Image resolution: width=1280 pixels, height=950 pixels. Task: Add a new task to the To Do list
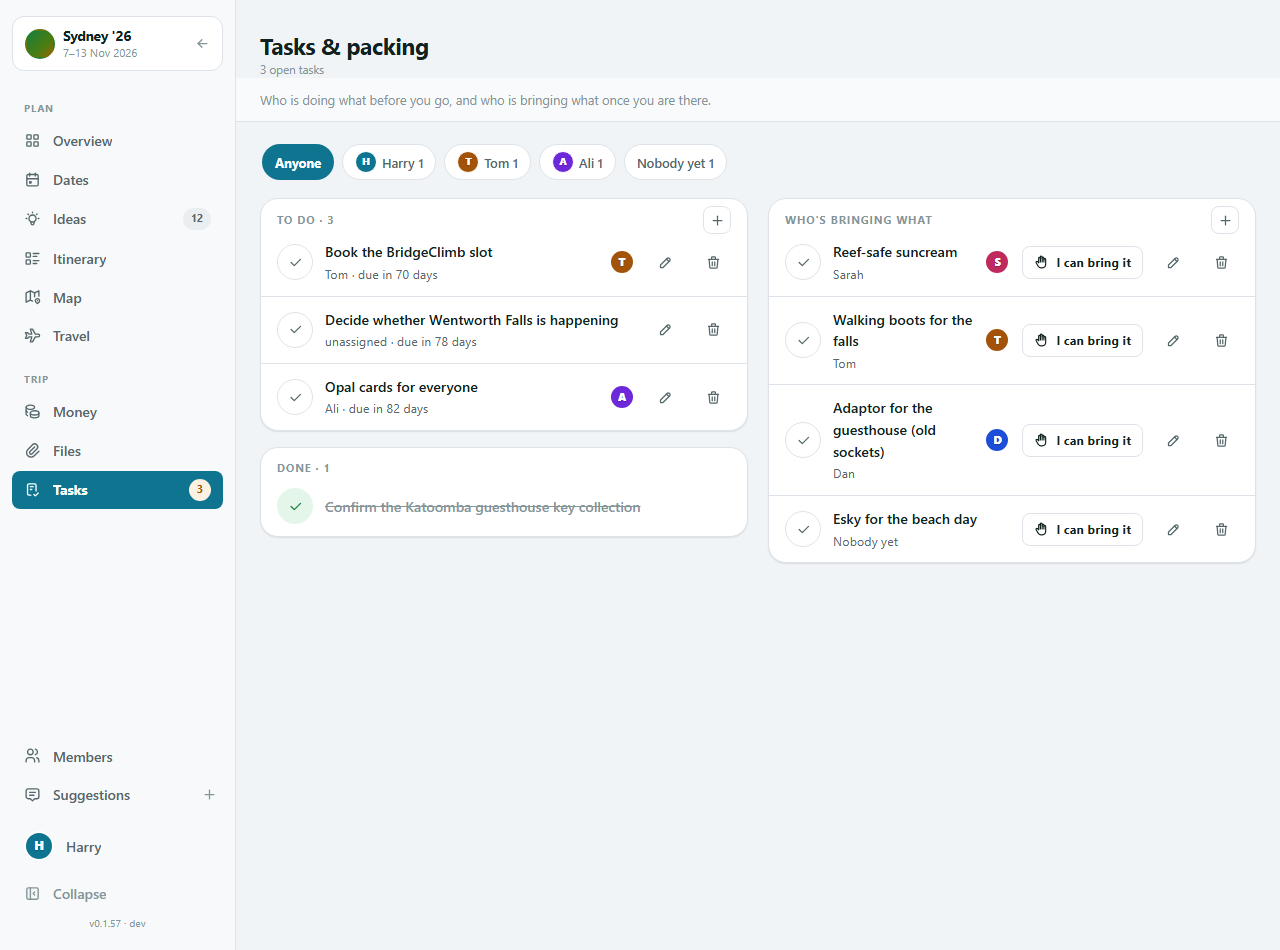click(717, 220)
